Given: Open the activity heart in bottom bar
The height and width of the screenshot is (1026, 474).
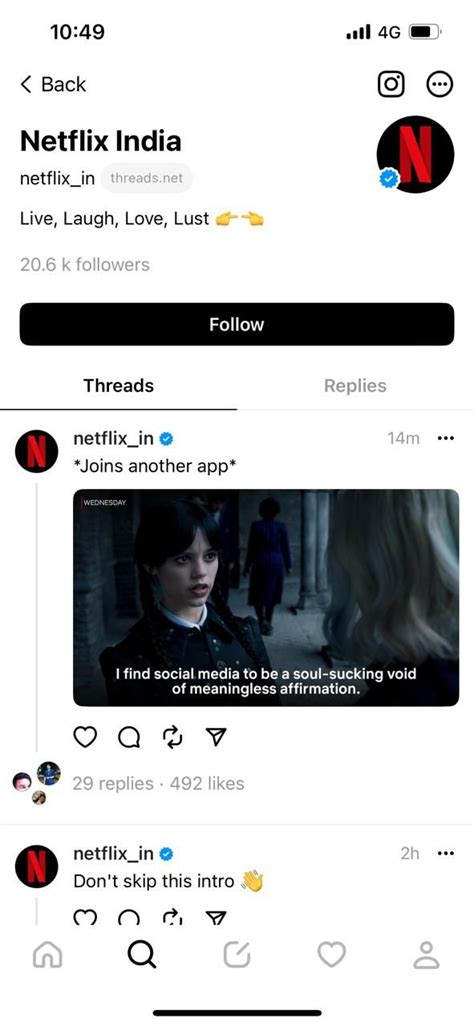Looking at the screenshot, I should [x=331, y=955].
